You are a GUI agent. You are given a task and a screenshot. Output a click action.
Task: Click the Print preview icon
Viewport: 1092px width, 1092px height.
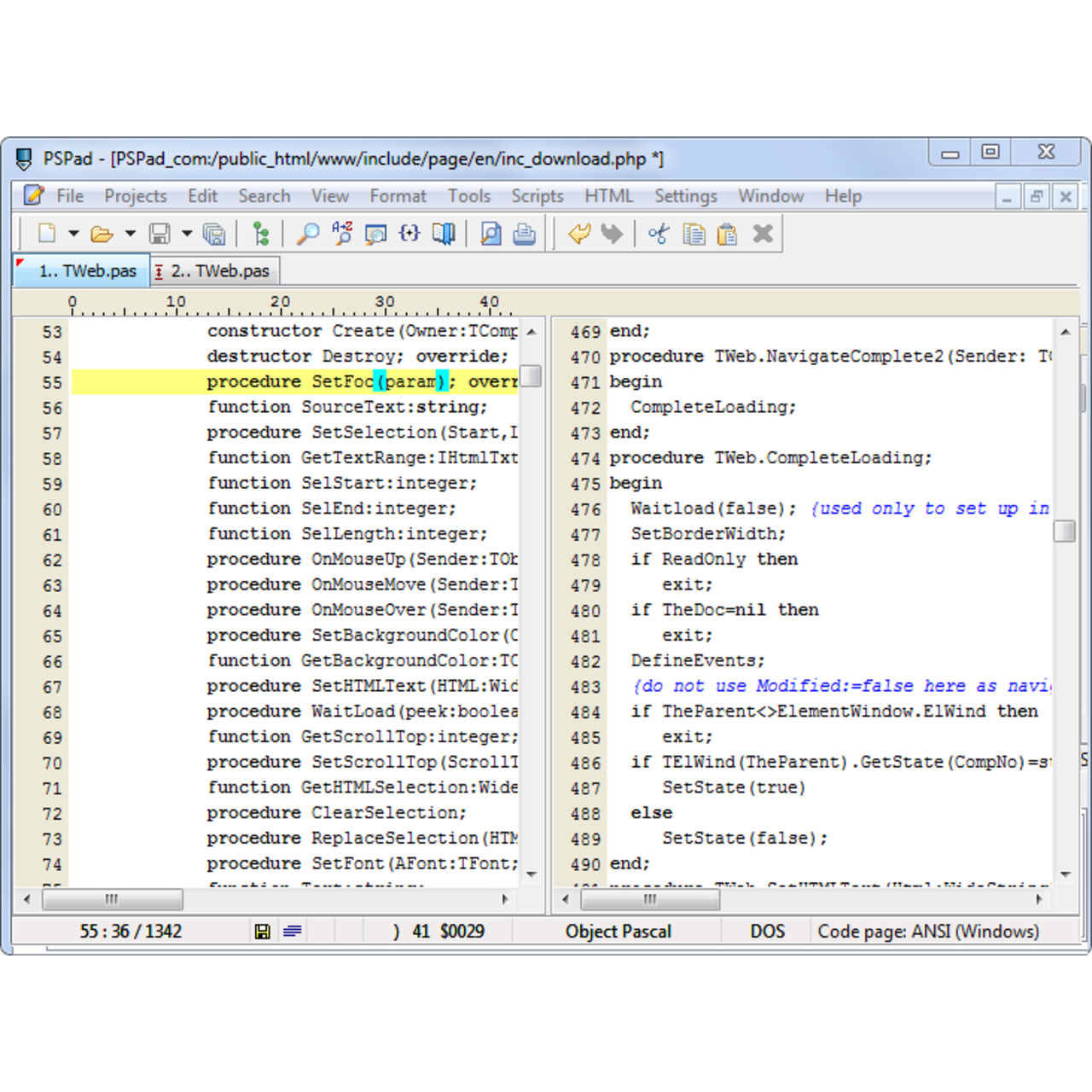pos(491,234)
